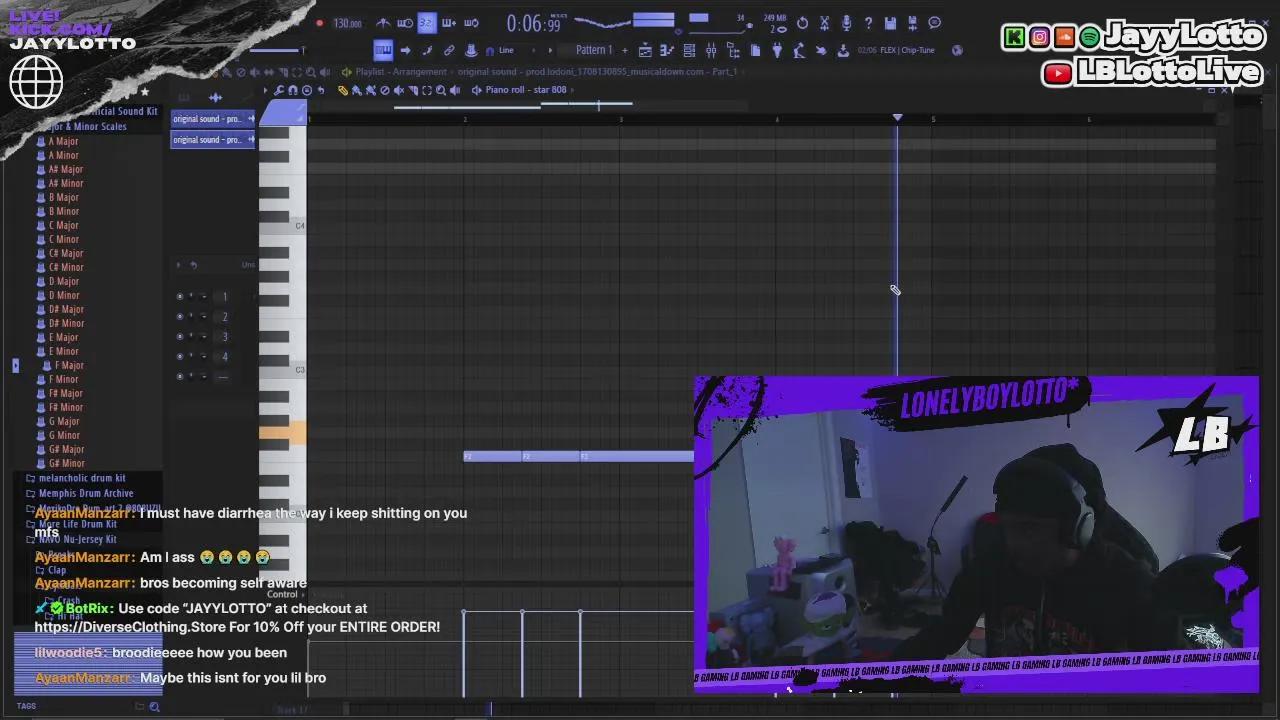Select the Paint brush tool in piano roll
Screen dimensions: 1280x720
point(356,90)
